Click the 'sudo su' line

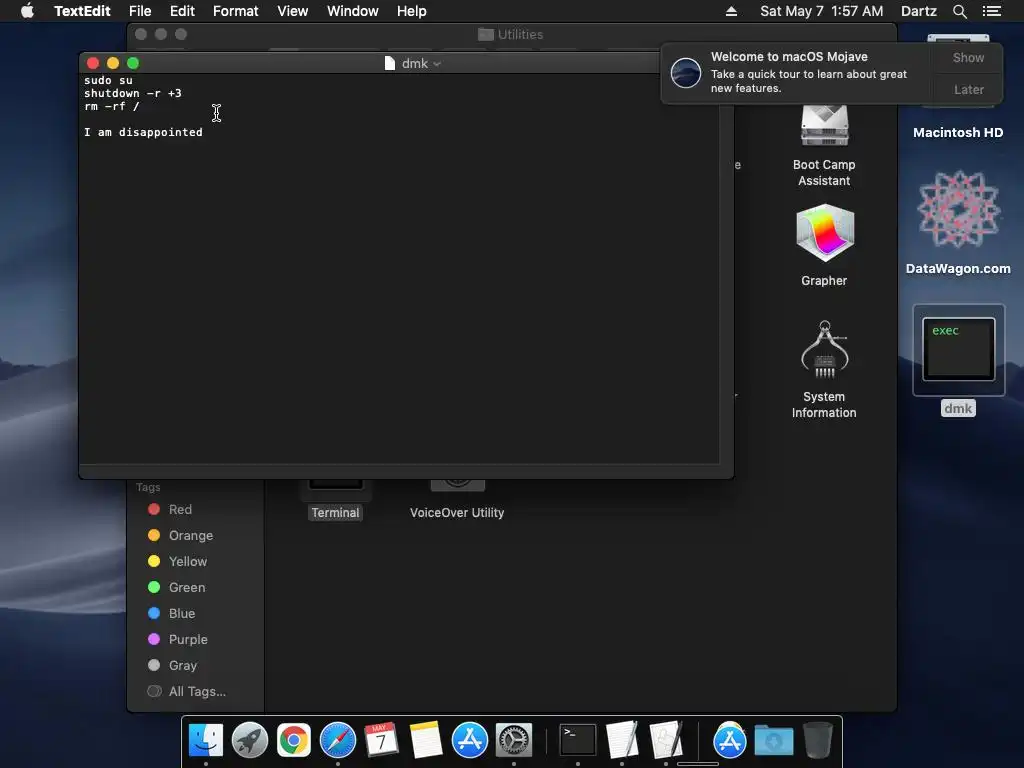pos(108,80)
